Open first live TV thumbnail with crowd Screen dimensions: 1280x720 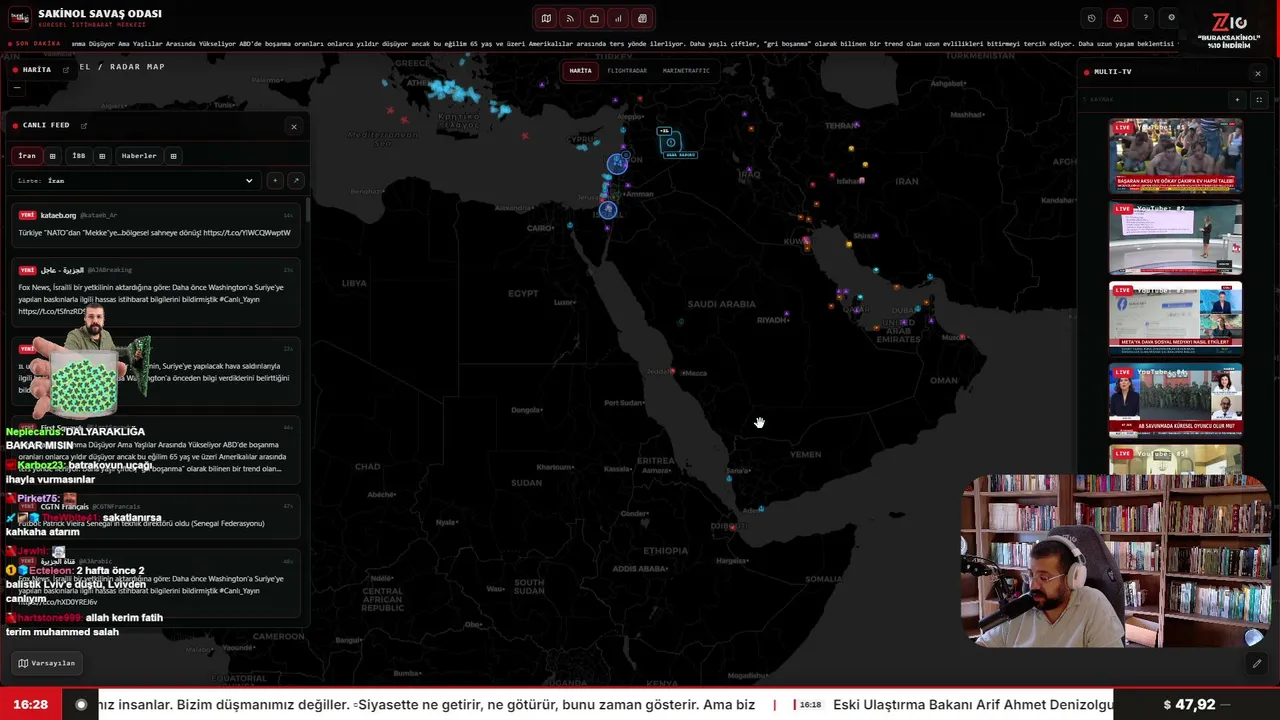pyautogui.click(x=1175, y=156)
